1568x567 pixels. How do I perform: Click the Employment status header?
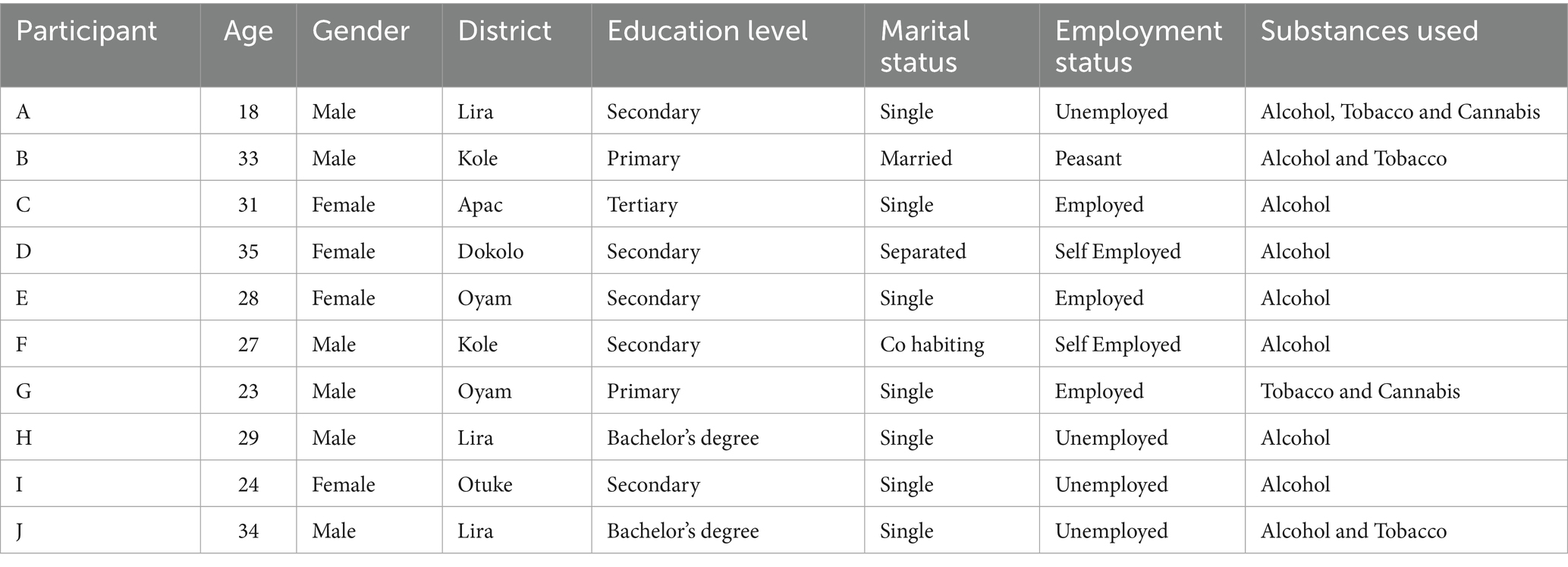(1138, 46)
